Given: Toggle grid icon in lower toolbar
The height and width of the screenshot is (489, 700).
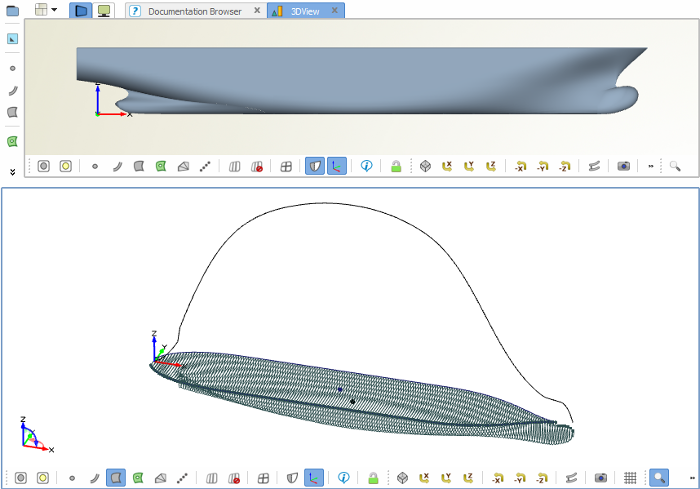Looking at the screenshot, I should (x=630, y=478).
